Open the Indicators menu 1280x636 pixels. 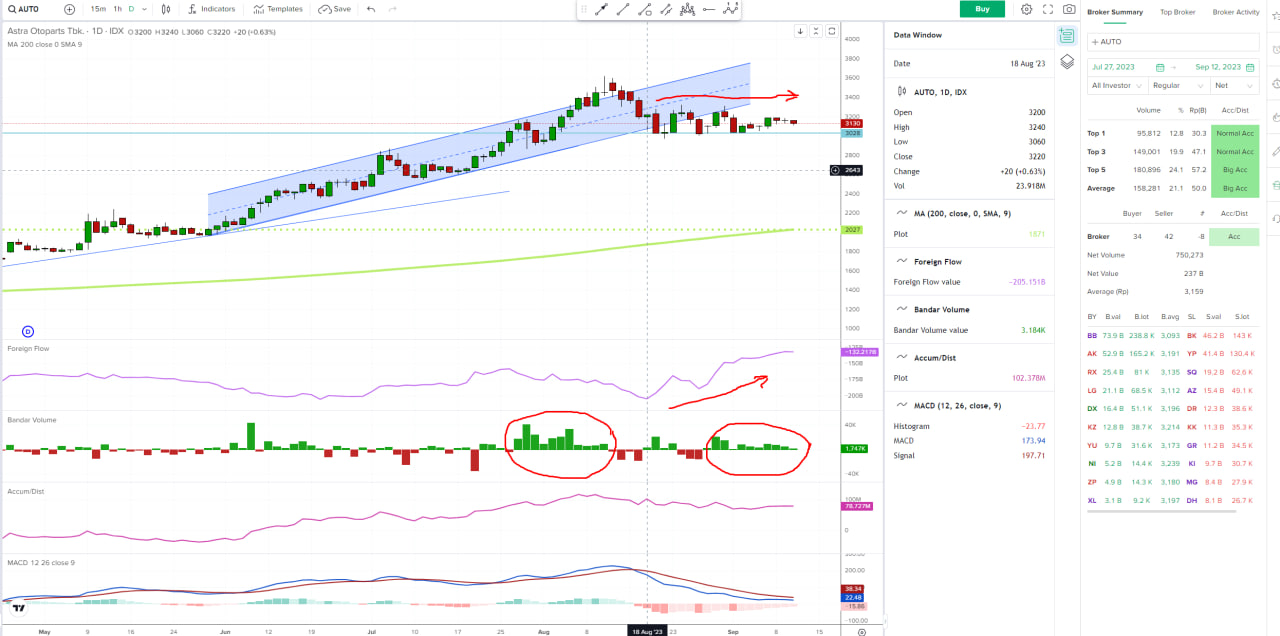211,9
